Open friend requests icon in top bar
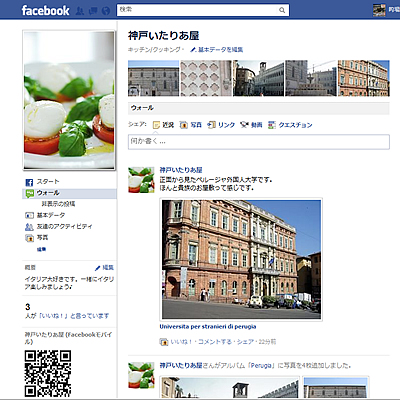Viewport: 400px width, 400px height. pos(80,11)
